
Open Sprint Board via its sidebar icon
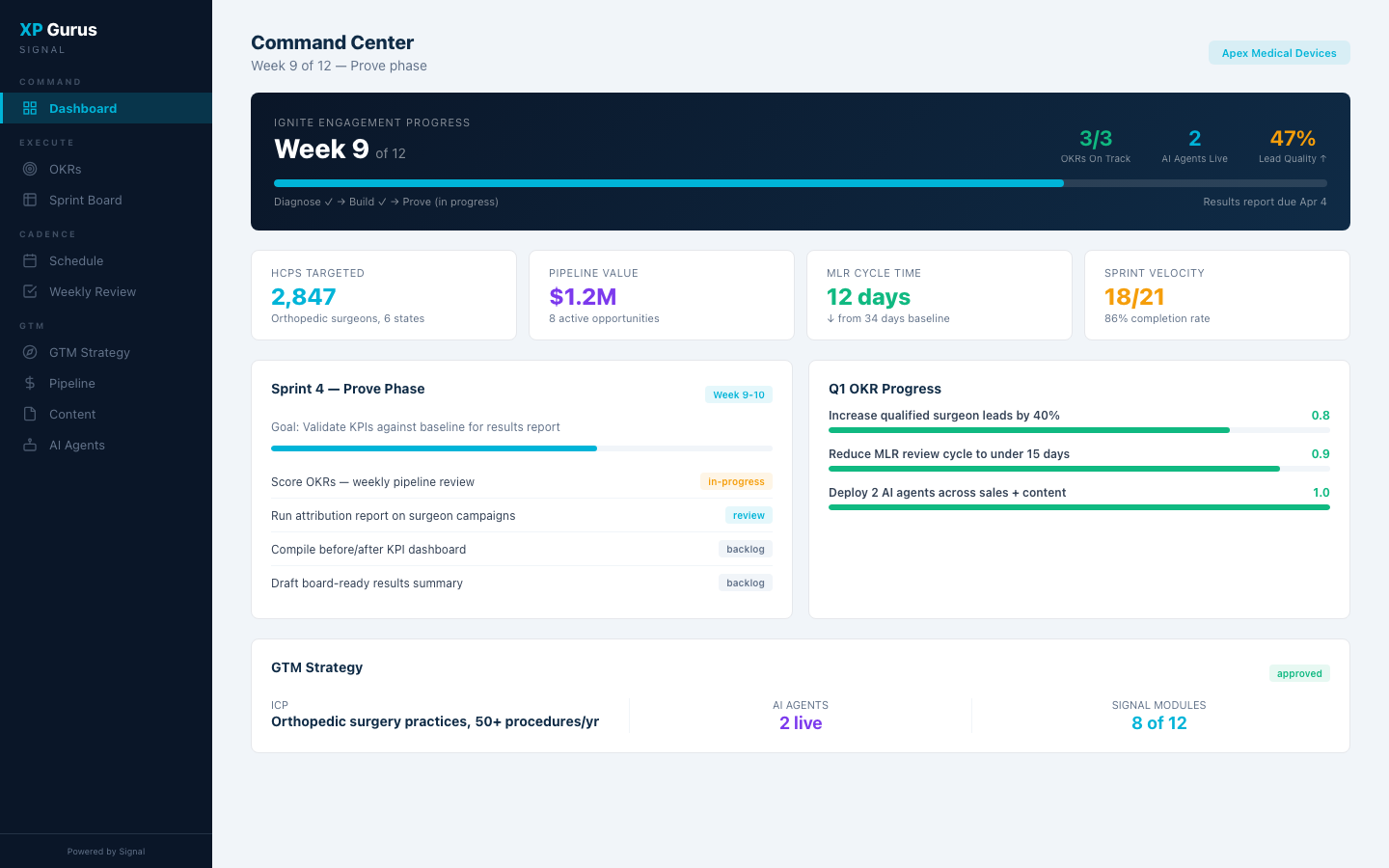29,200
